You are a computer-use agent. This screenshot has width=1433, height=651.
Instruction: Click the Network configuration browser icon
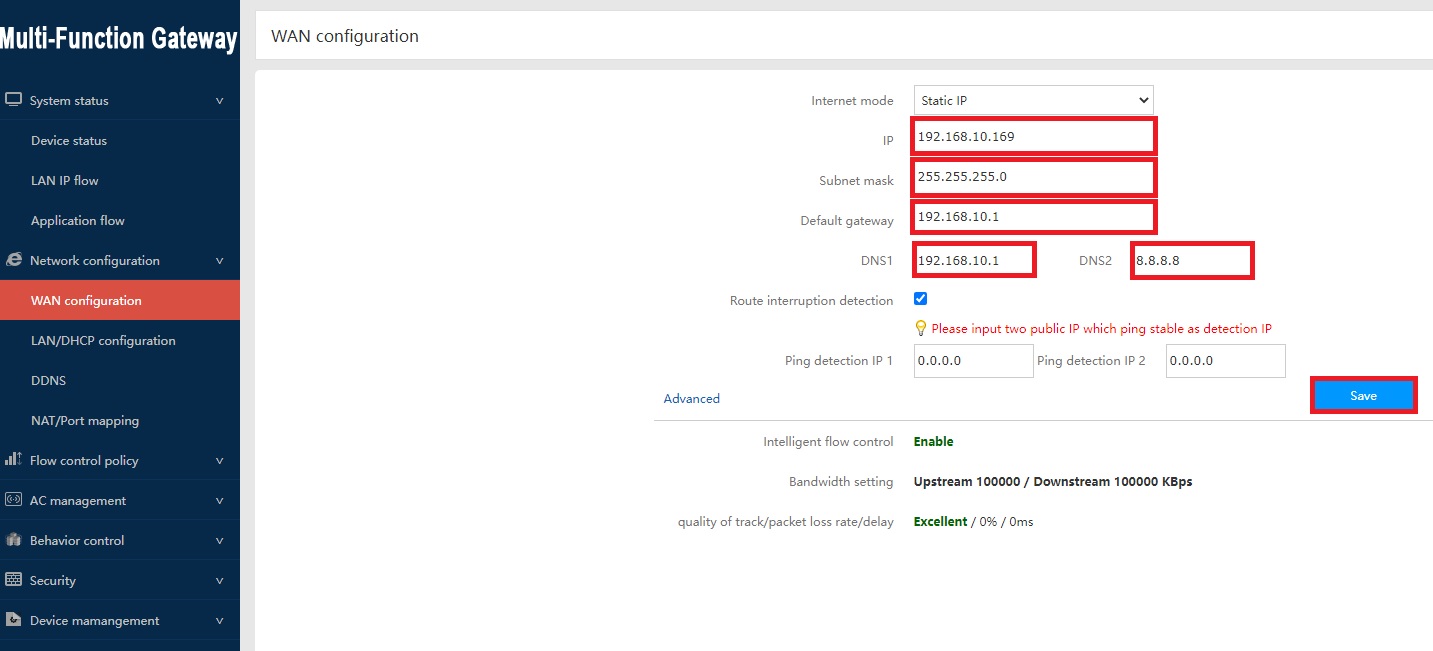14,260
